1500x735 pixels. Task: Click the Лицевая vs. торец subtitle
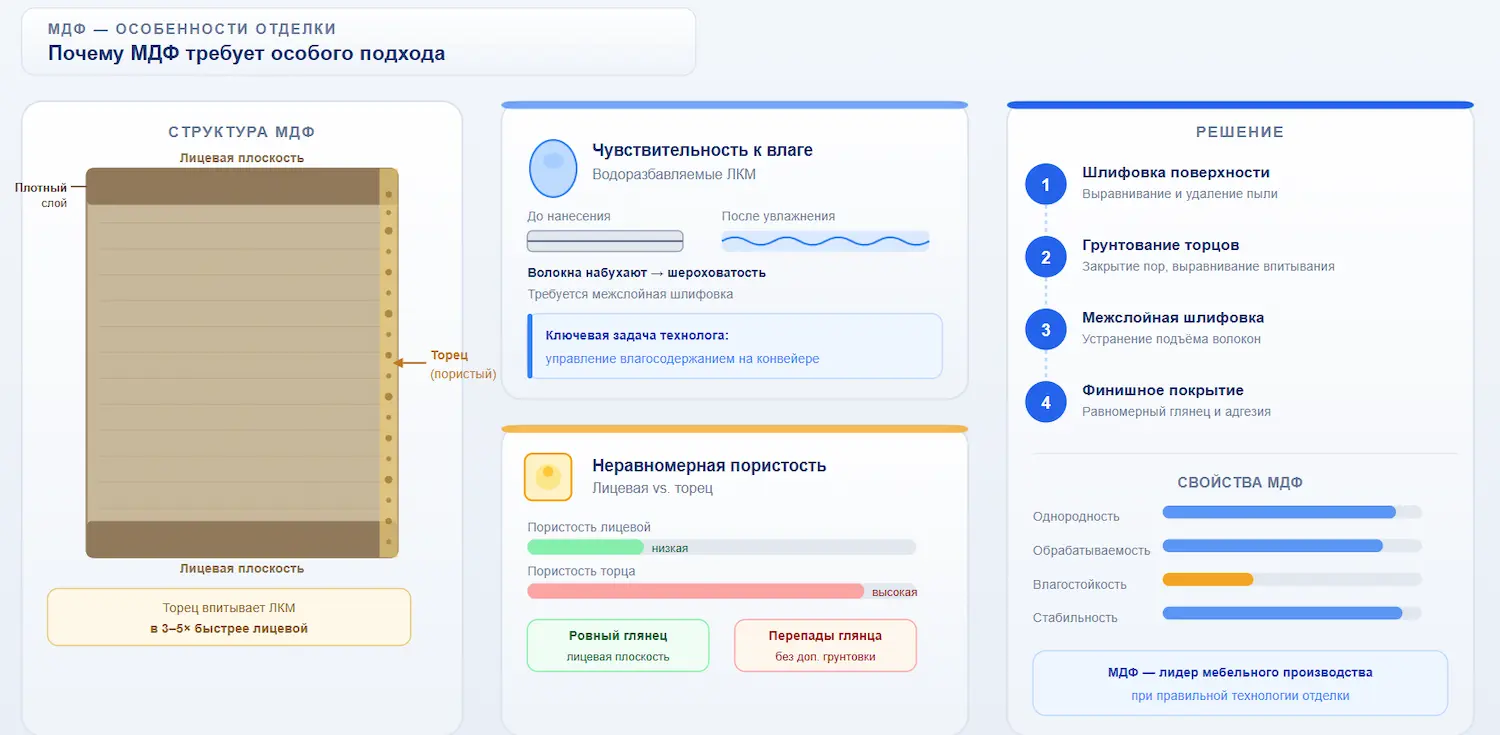[x=652, y=488]
